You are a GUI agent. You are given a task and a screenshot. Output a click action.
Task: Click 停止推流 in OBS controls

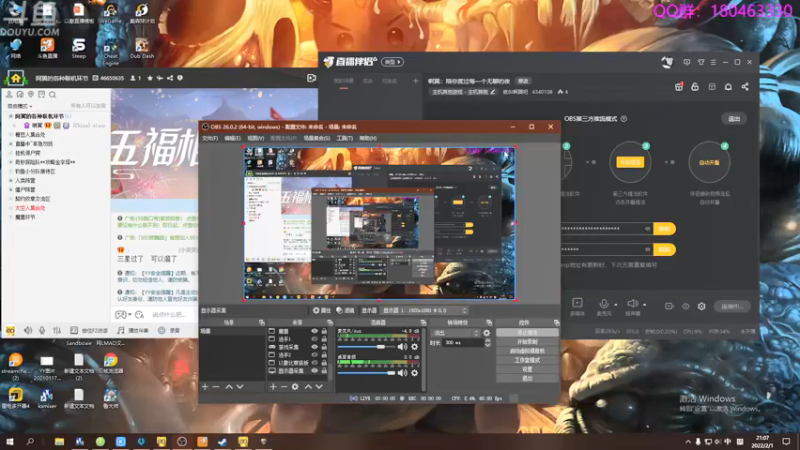click(527, 333)
